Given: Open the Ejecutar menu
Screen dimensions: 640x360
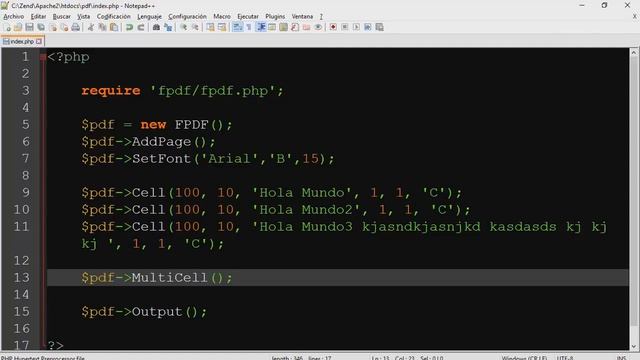Looking at the screenshot, I should (x=248, y=16).
